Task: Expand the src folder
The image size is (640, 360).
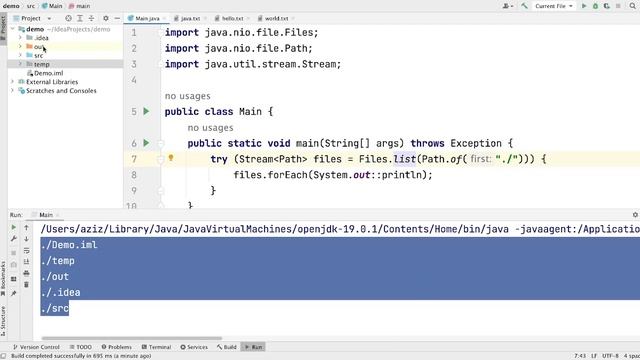Action: [20, 55]
